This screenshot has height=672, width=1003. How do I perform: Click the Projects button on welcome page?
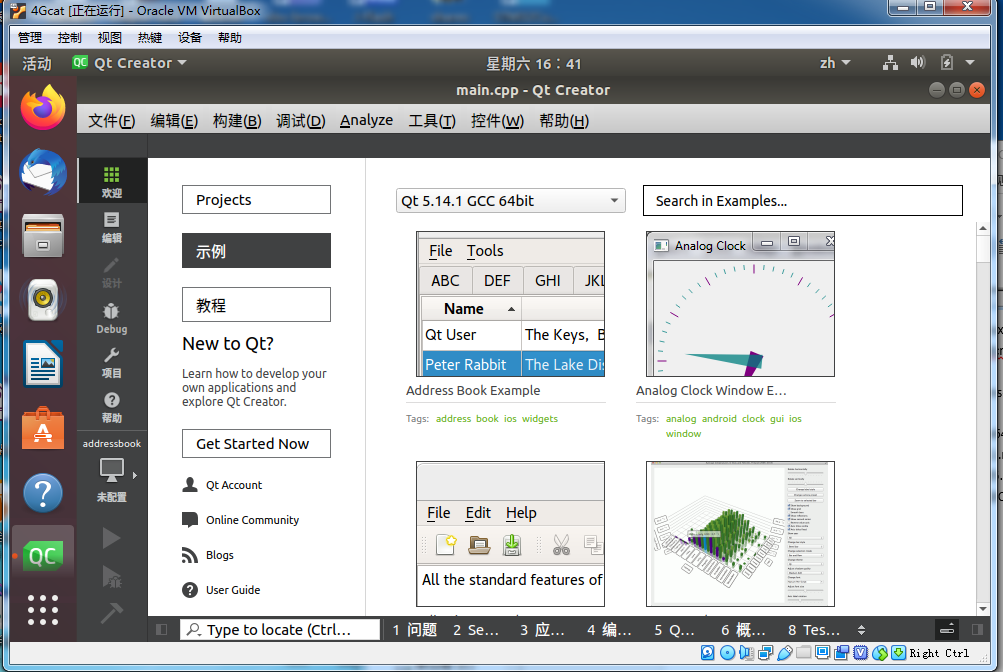(x=257, y=199)
